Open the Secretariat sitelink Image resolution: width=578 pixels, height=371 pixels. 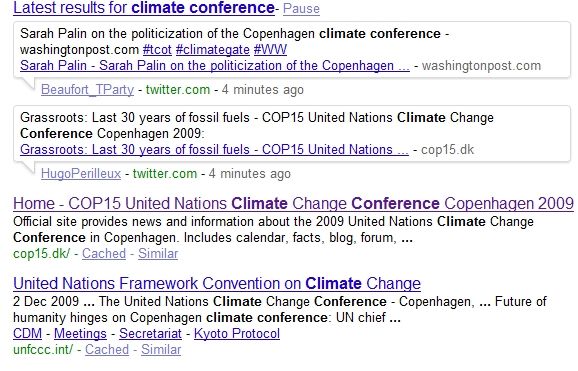(x=150, y=334)
